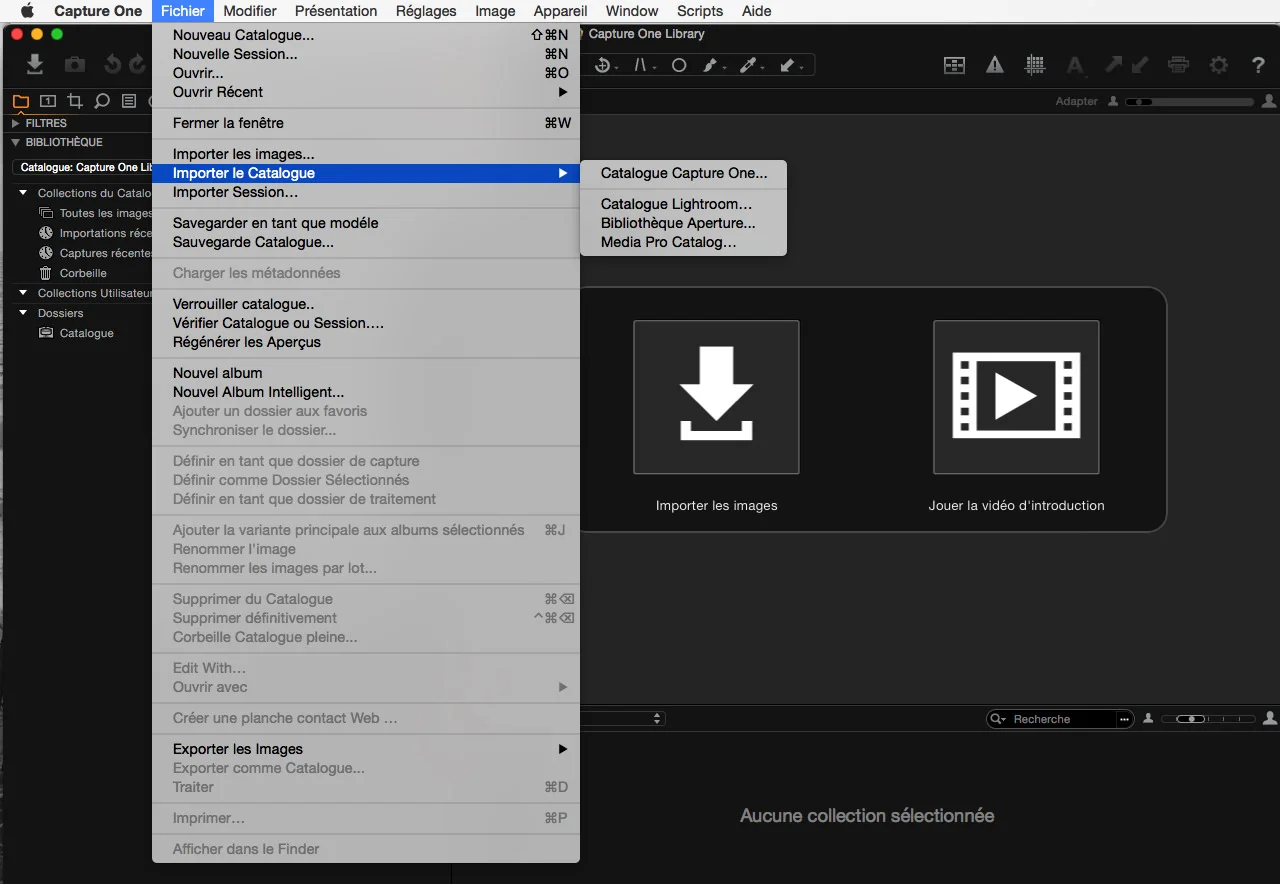Collapse the Dossiers tree group
Screen dimensions: 1280x884
pyautogui.click(x=24, y=313)
